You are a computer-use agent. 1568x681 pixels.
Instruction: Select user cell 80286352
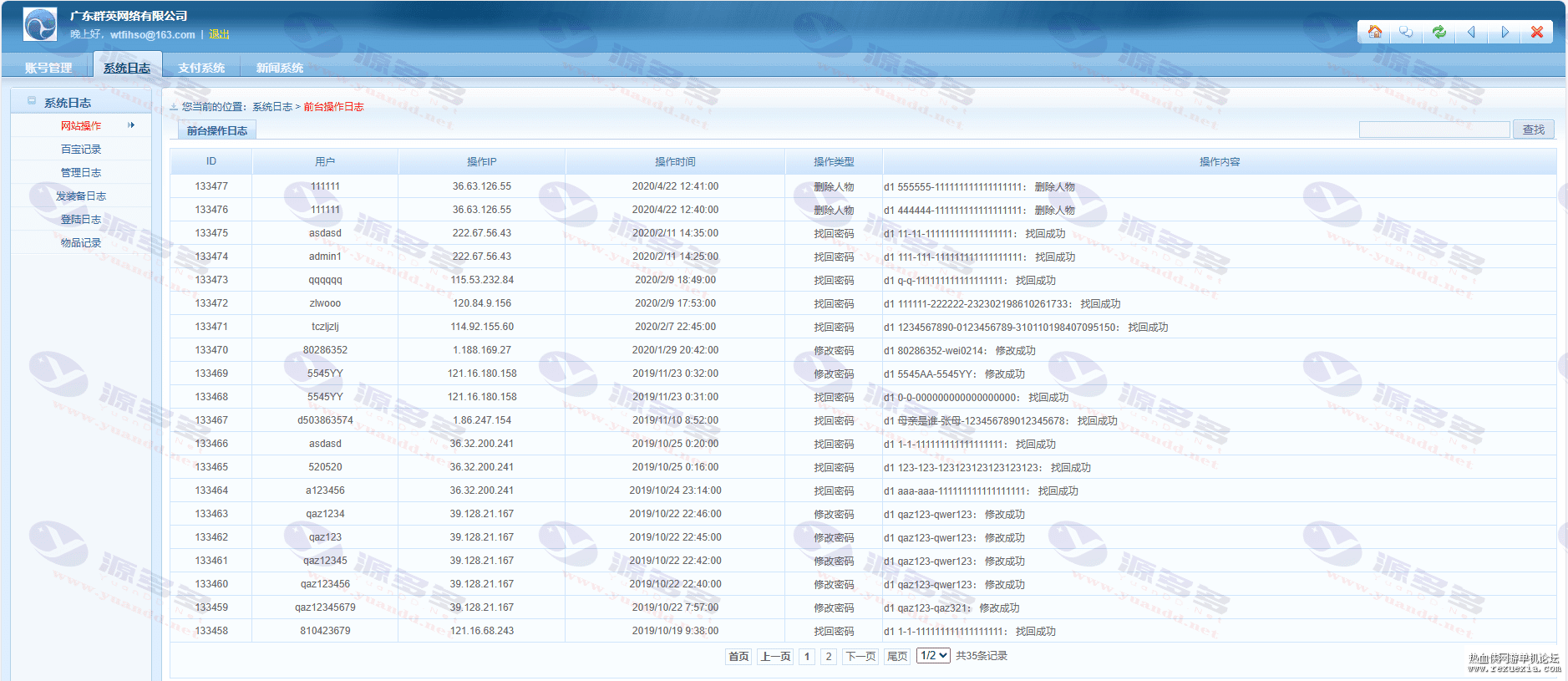coord(325,350)
